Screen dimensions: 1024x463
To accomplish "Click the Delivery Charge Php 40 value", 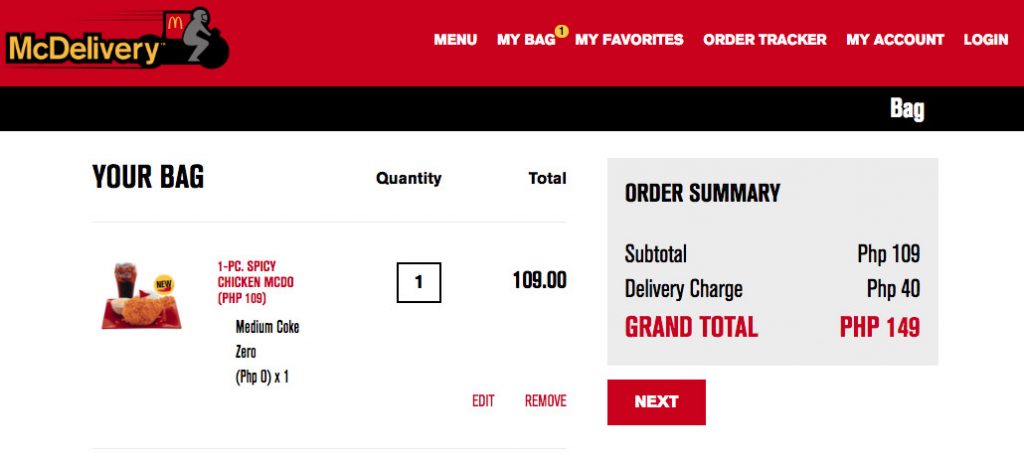I will pos(893,289).
